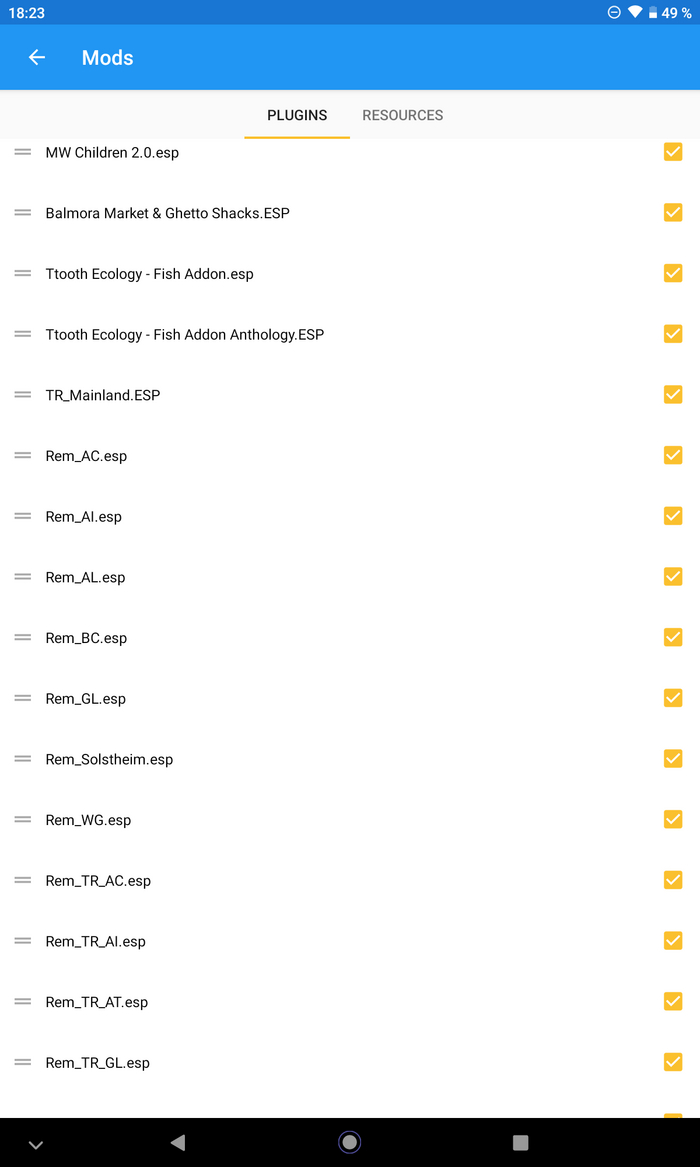The height and width of the screenshot is (1167, 700).
Task: Tap the Ttooth Ecology - Fish Addon Anthology.ESP entry
Action: pyautogui.click(x=185, y=335)
